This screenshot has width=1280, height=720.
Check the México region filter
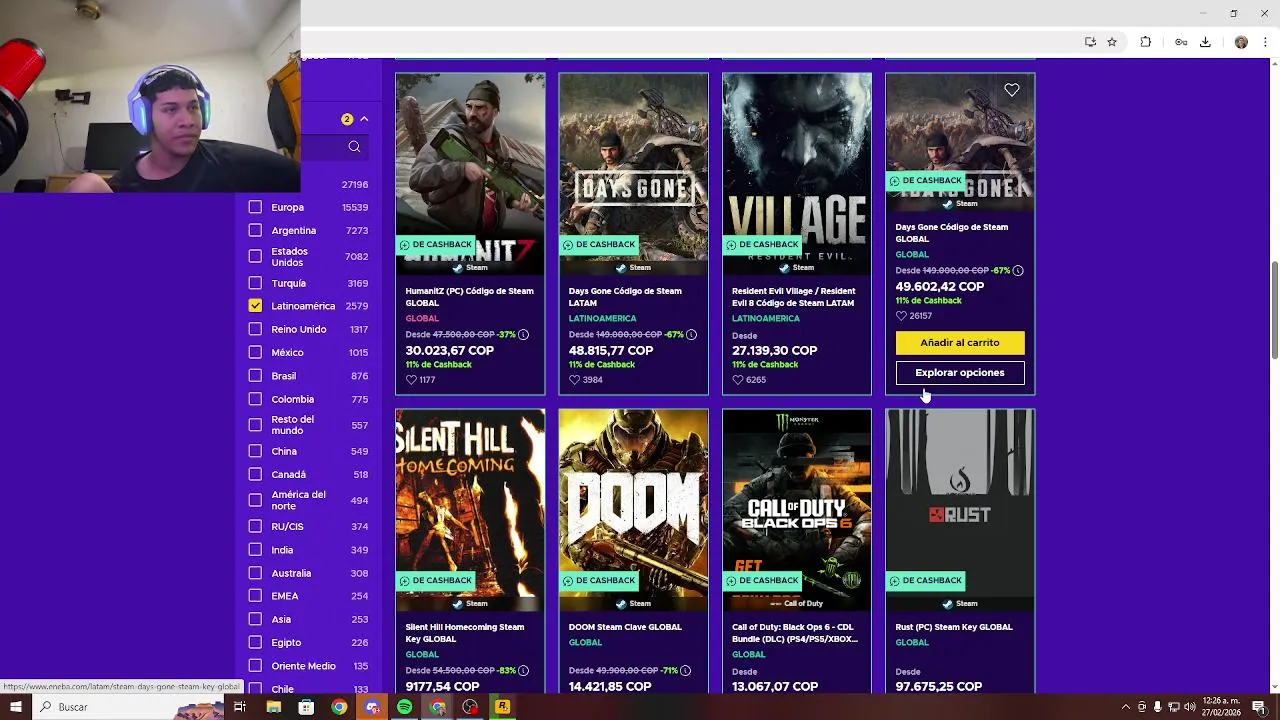click(255, 352)
